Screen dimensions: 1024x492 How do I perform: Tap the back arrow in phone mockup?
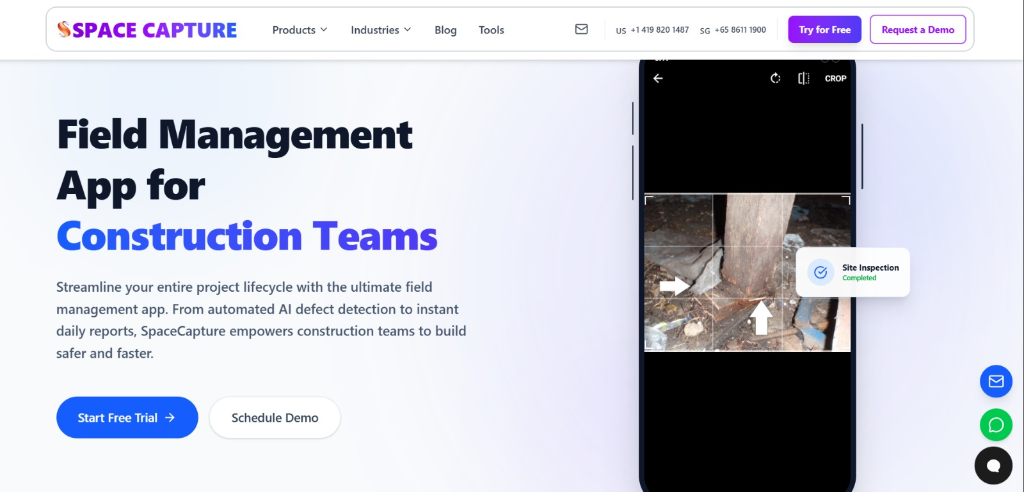[x=658, y=78]
